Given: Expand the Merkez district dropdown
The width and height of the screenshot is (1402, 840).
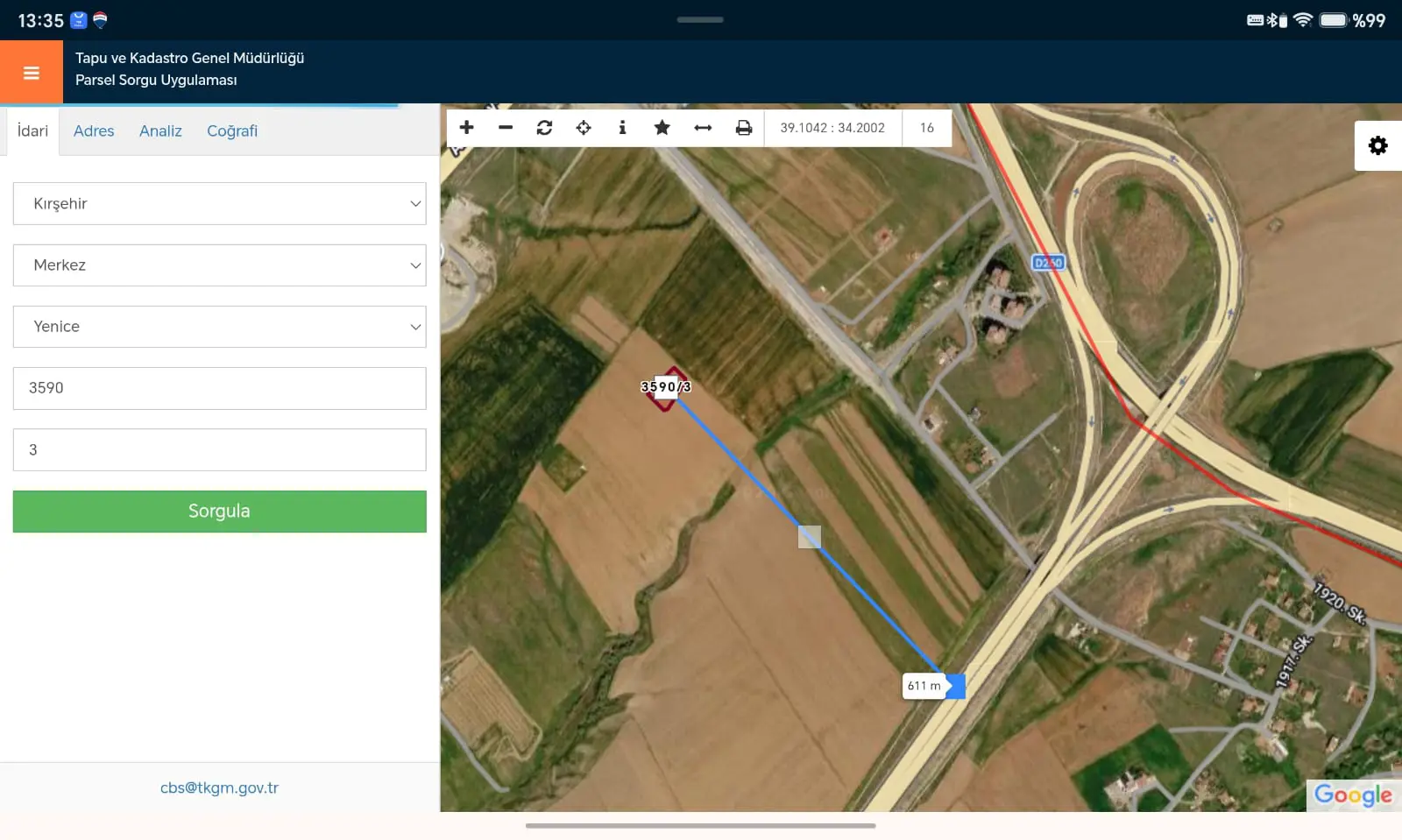Looking at the screenshot, I should pyautogui.click(x=219, y=265).
